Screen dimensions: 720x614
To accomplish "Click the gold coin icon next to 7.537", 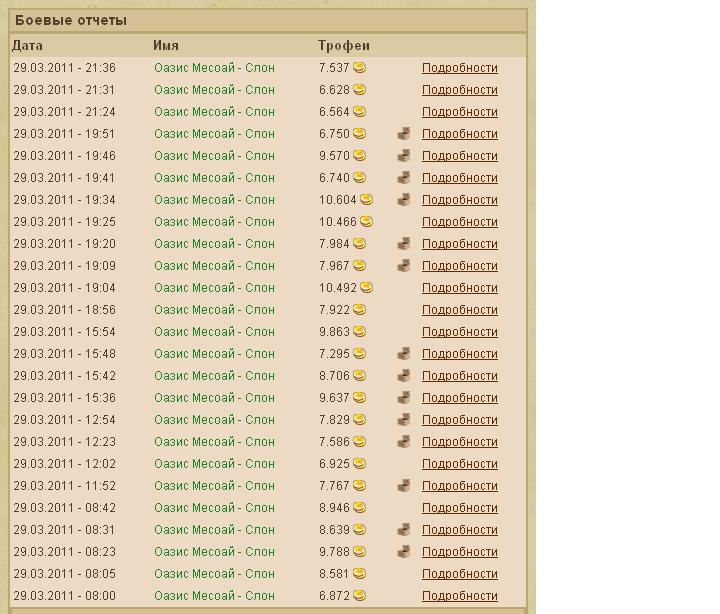I will (360, 68).
